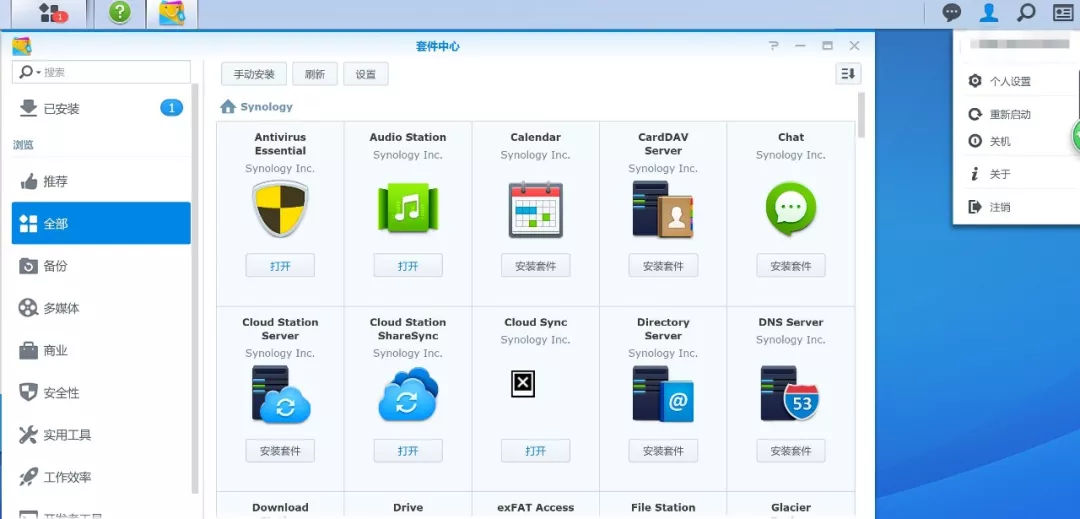Click the package search input field
Screen dimensions: 1080x519
tap(101, 72)
